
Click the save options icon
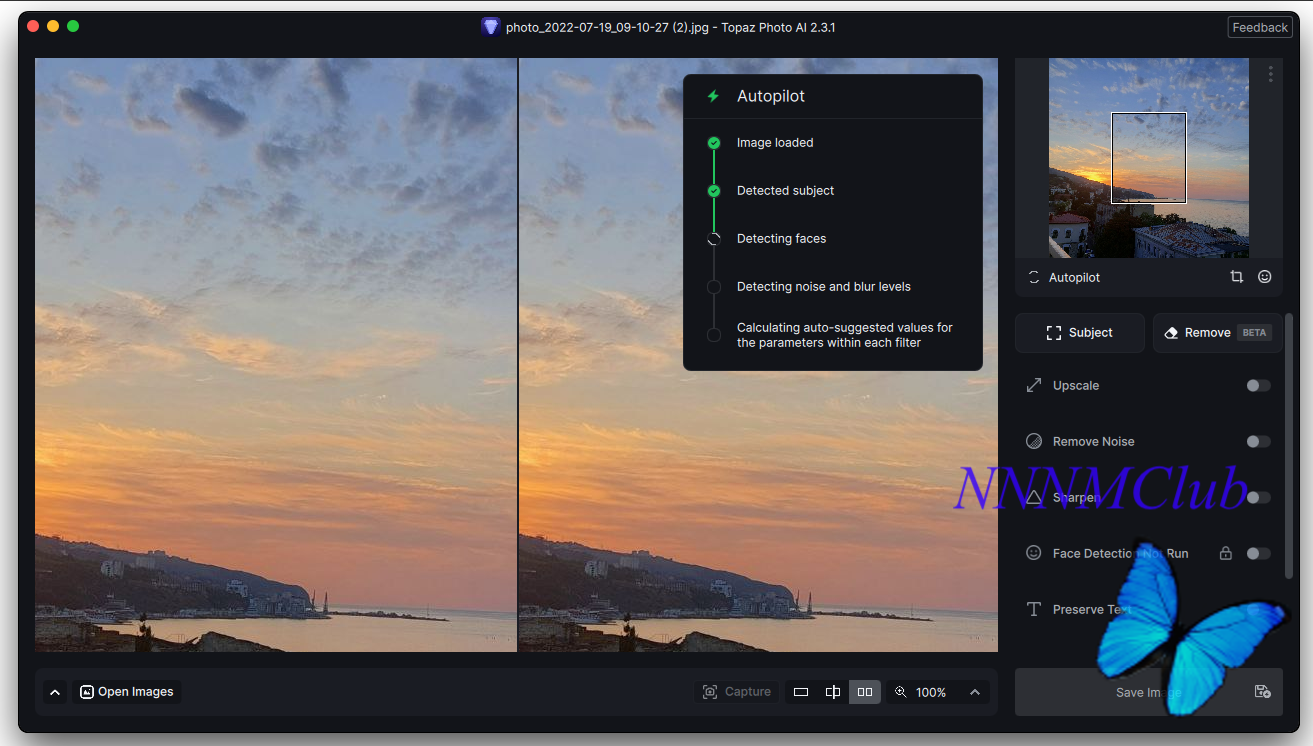(1262, 692)
